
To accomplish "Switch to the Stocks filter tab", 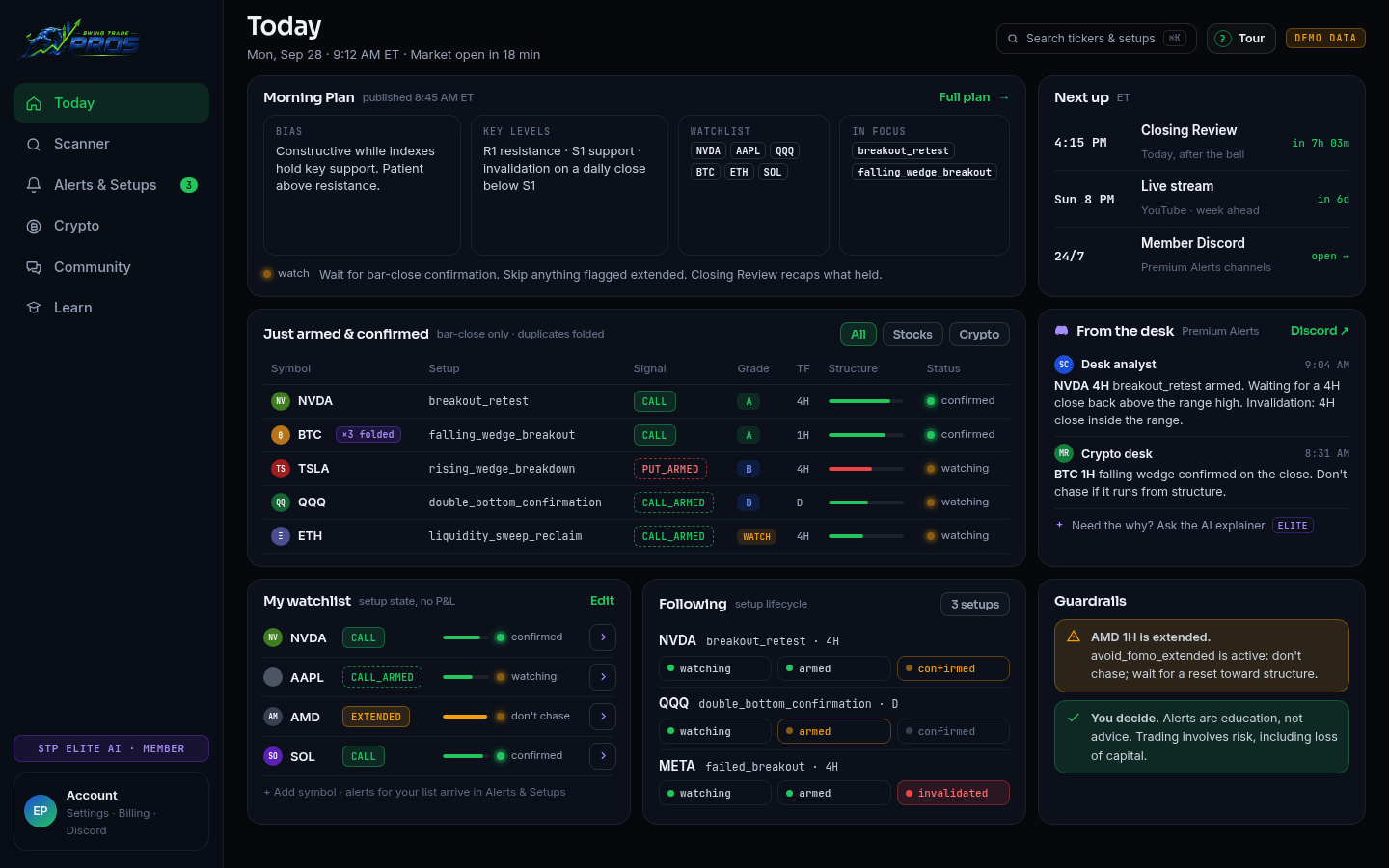I will click(x=912, y=335).
